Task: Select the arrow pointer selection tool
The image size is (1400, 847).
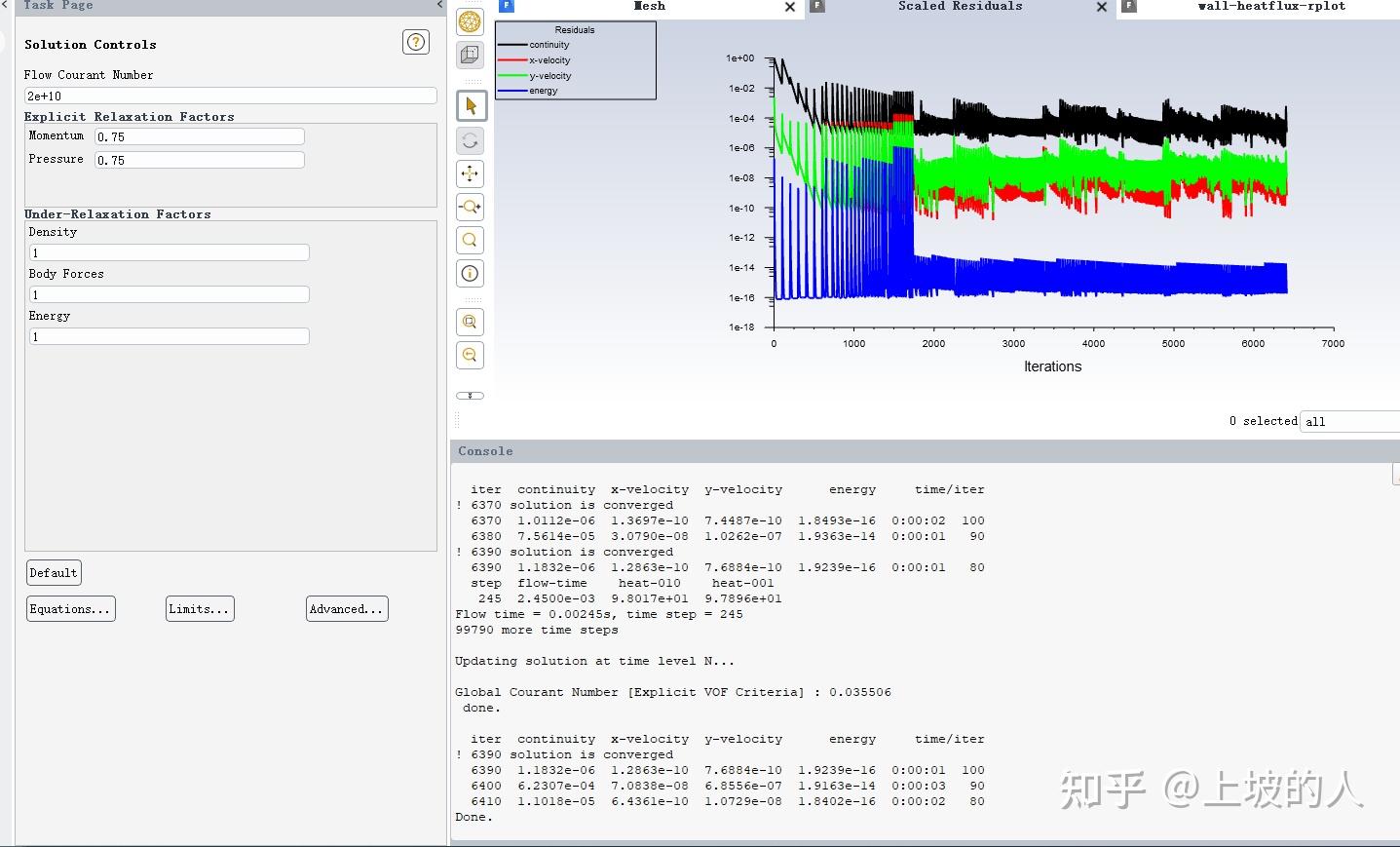Action: [x=471, y=106]
